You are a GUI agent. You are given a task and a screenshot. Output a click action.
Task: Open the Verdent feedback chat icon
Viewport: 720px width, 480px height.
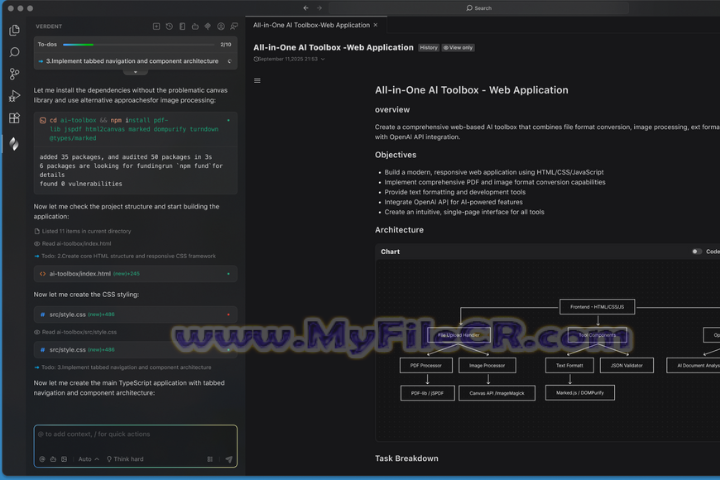coord(234,27)
